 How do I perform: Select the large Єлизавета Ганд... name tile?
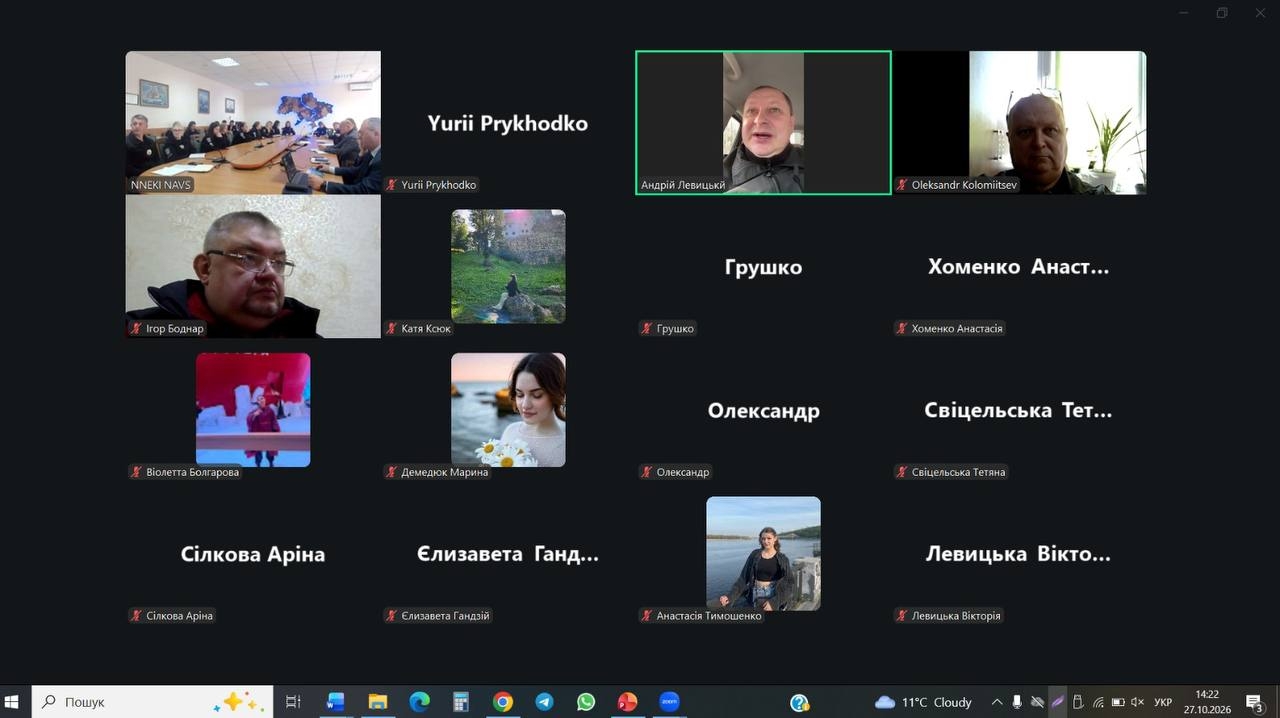click(x=508, y=554)
